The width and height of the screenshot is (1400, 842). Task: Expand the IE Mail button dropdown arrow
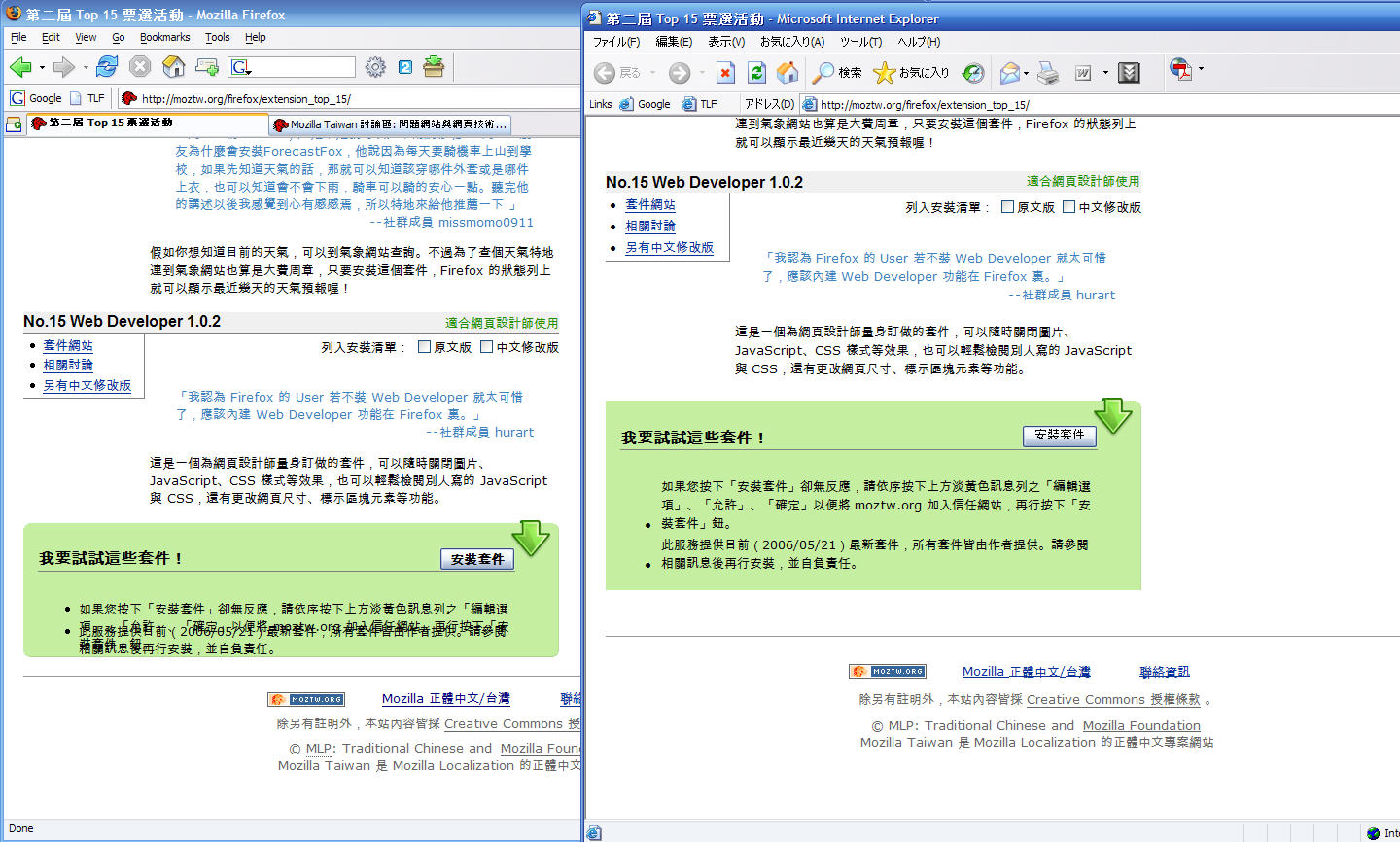click(x=1026, y=73)
